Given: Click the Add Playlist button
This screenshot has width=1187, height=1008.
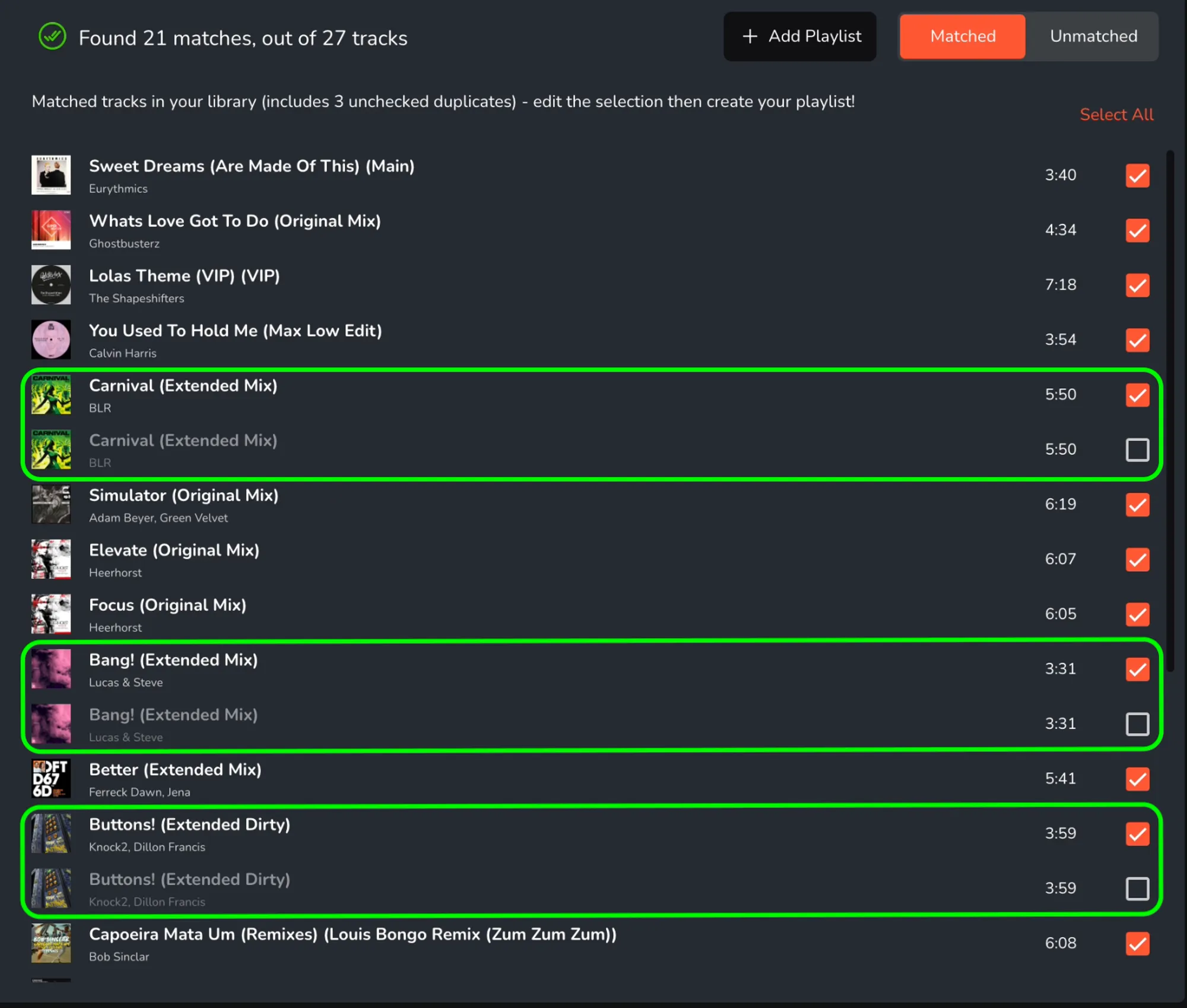Looking at the screenshot, I should pos(799,36).
